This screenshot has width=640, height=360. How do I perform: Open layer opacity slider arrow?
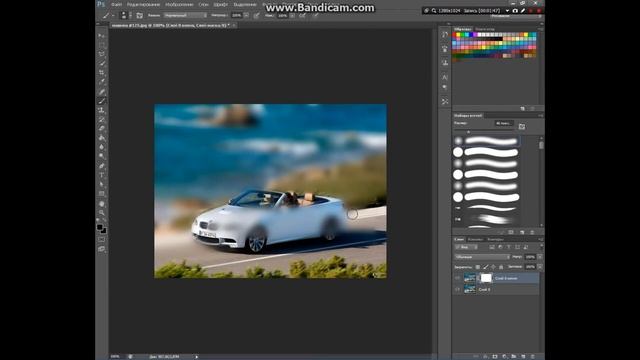point(540,257)
